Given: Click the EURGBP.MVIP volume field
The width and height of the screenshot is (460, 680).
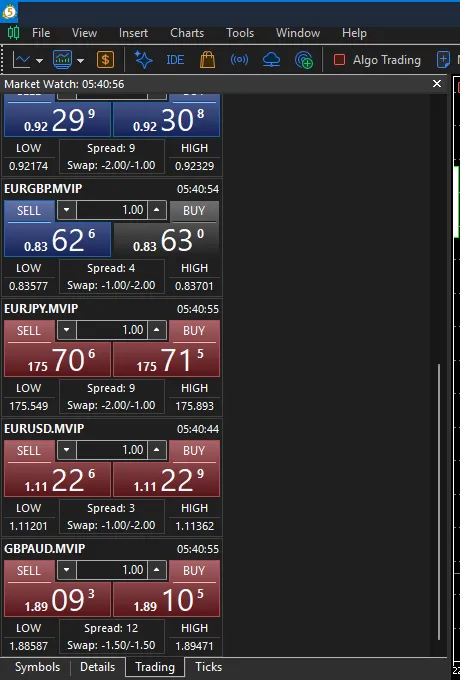Looking at the screenshot, I should pyautogui.click(x=111, y=210).
